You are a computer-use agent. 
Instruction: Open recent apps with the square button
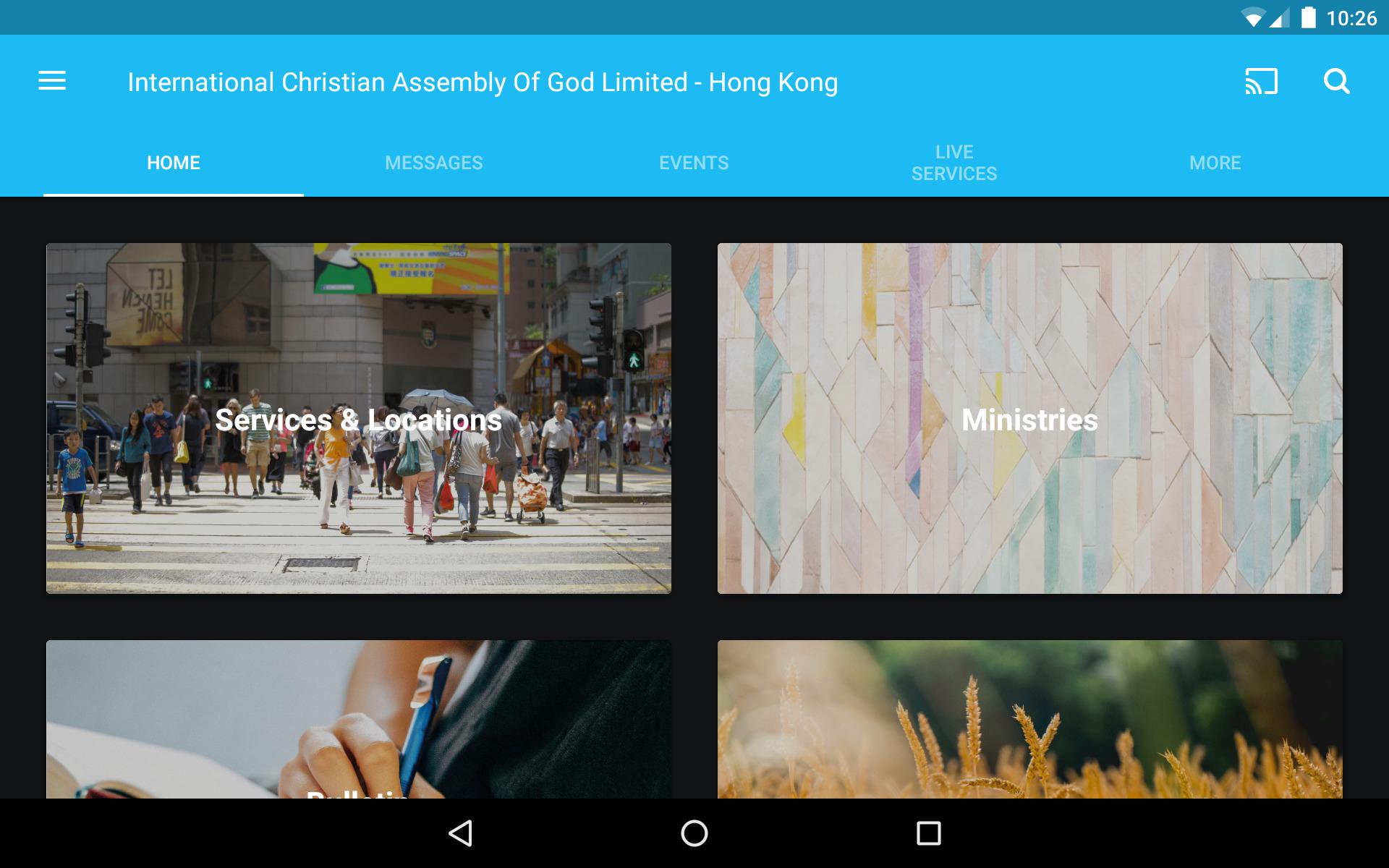pos(928,833)
